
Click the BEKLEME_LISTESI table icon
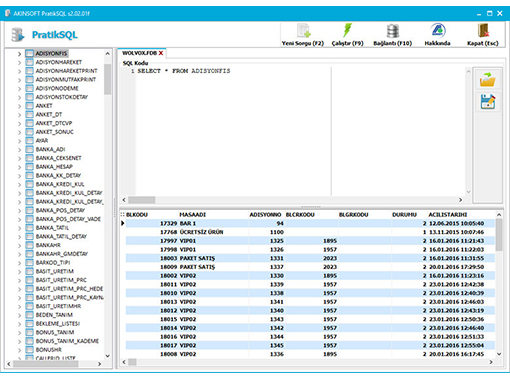[x=30, y=323]
